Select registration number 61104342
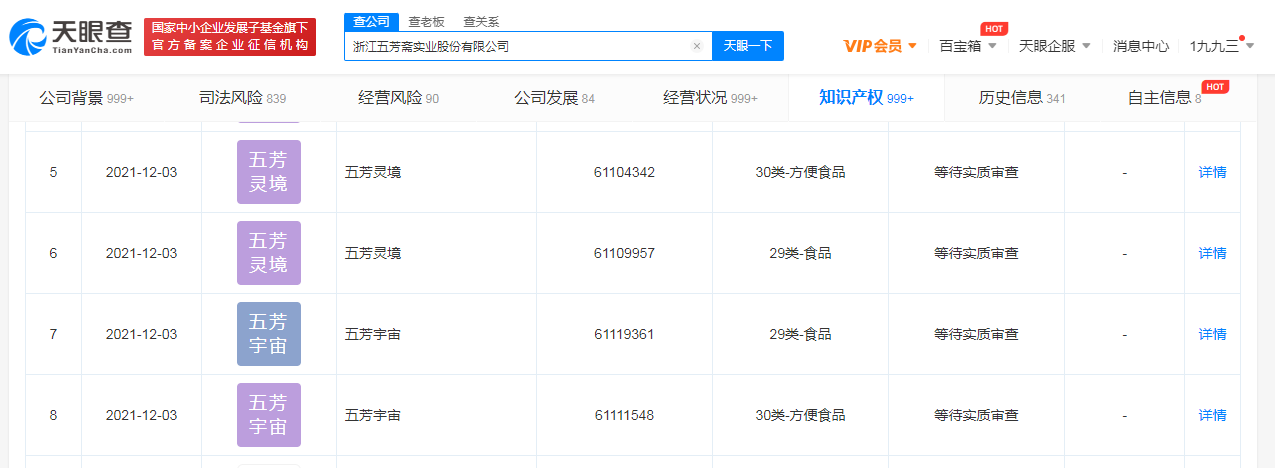 pos(624,172)
